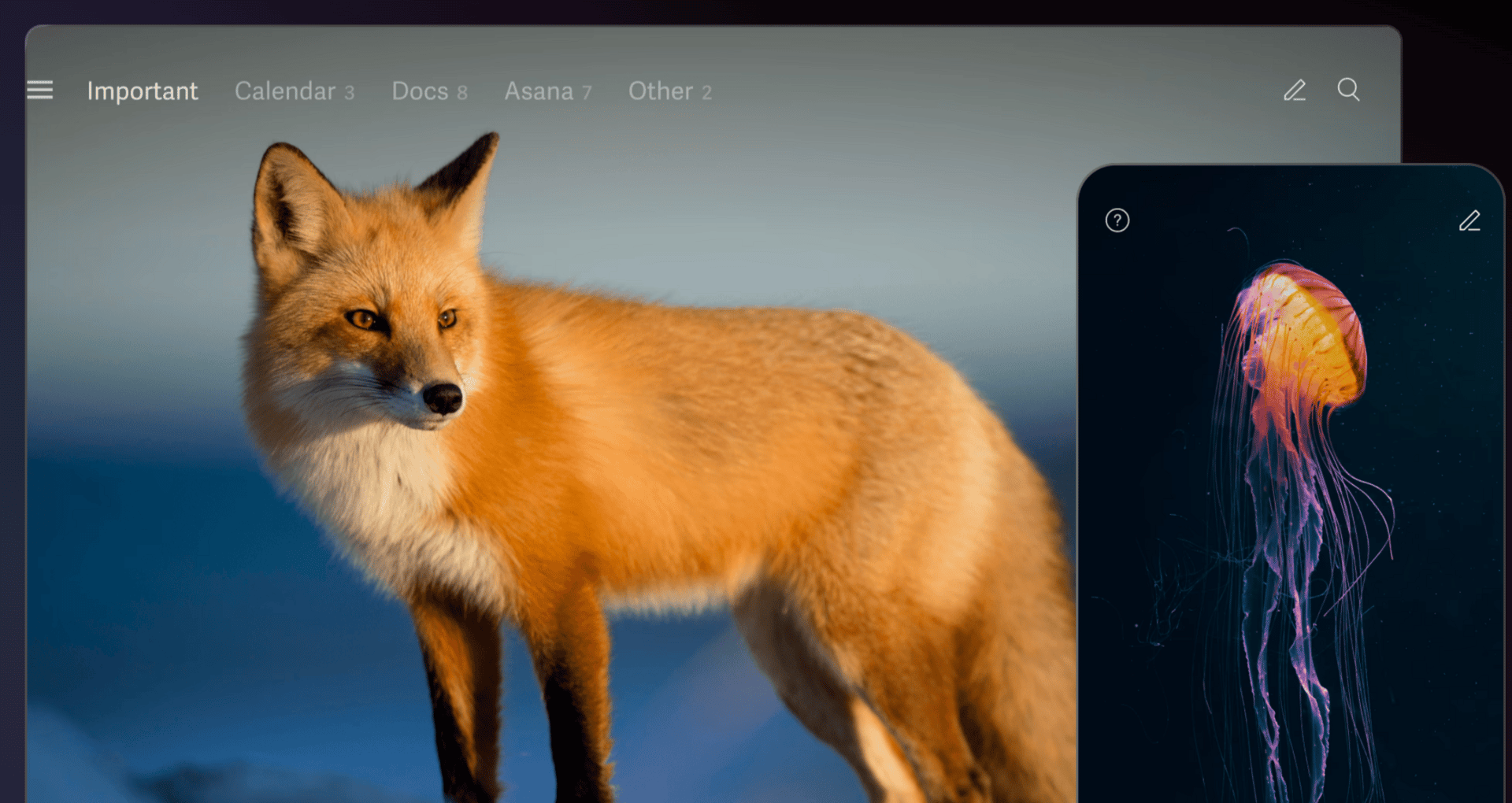This screenshot has width=1512, height=803.
Task: Show the Other tab
Action: pos(670,91)
